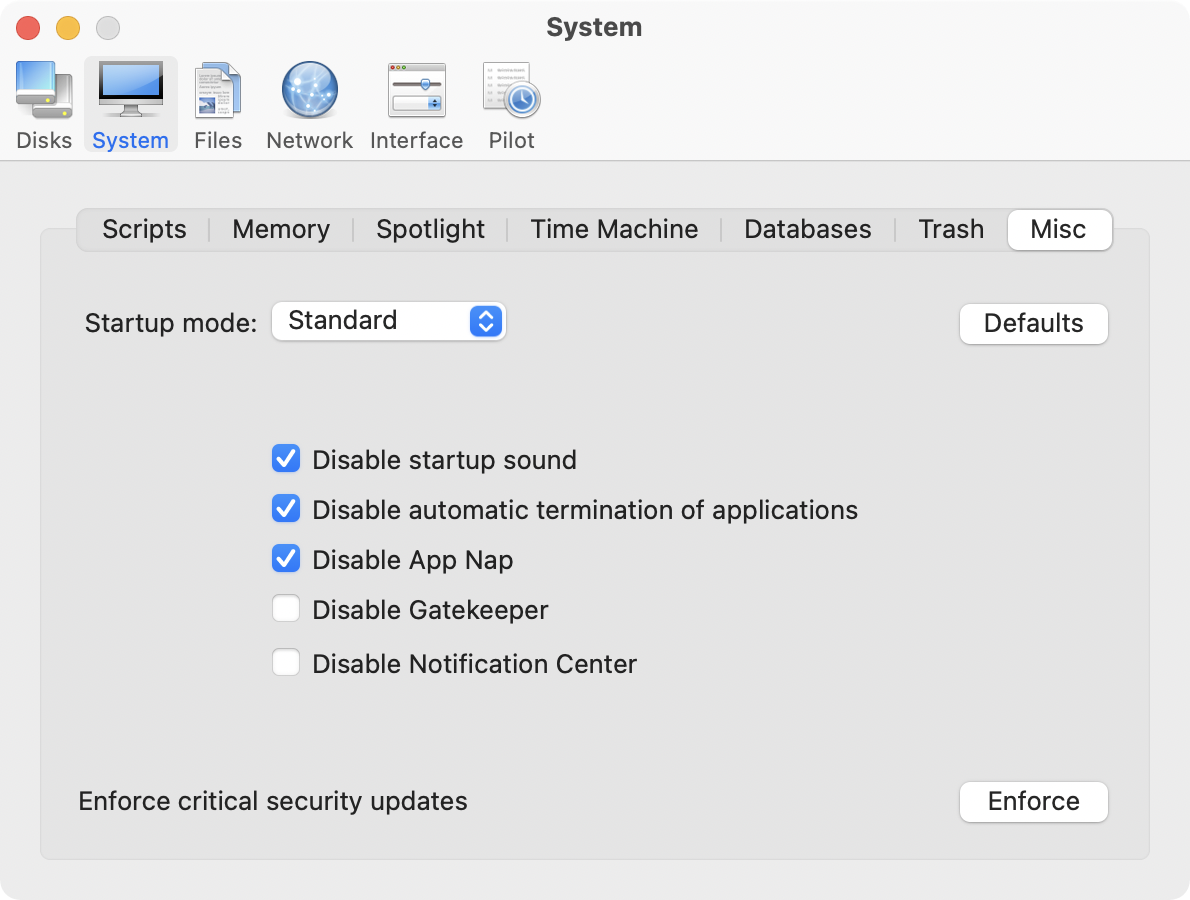Expand the Startup mode dropdown
1190x900 pixels.
click(389, 321)
